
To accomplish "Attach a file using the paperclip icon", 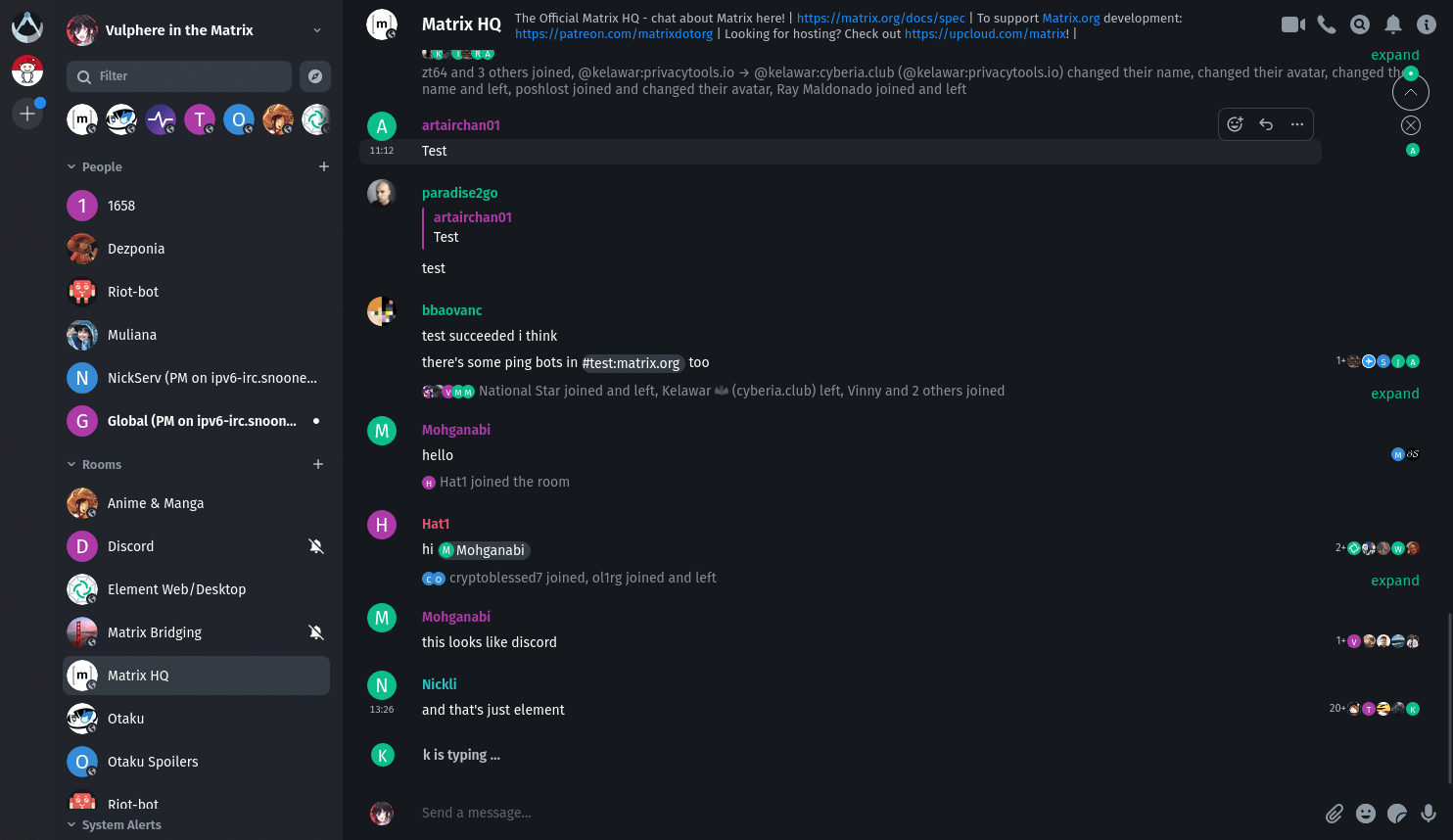I will coord(1335,813).
